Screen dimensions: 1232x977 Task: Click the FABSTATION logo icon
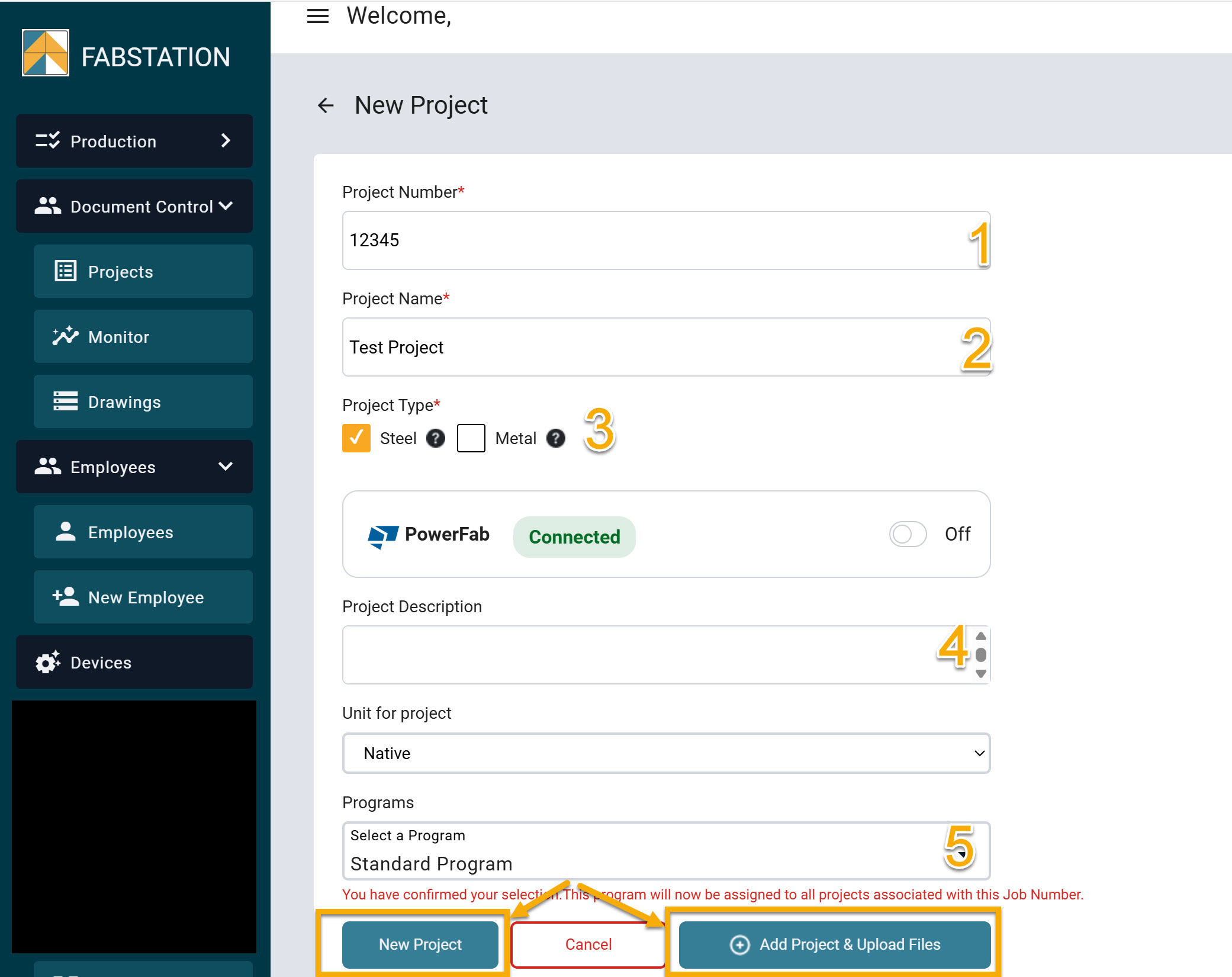pos(46,53)
